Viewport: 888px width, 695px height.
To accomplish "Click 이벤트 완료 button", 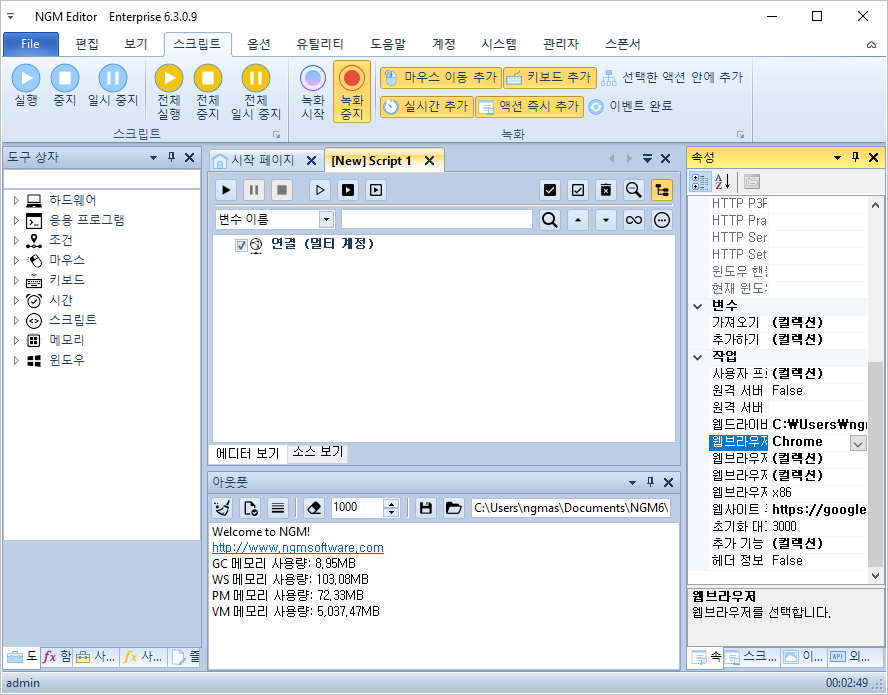I will (630, 106).
